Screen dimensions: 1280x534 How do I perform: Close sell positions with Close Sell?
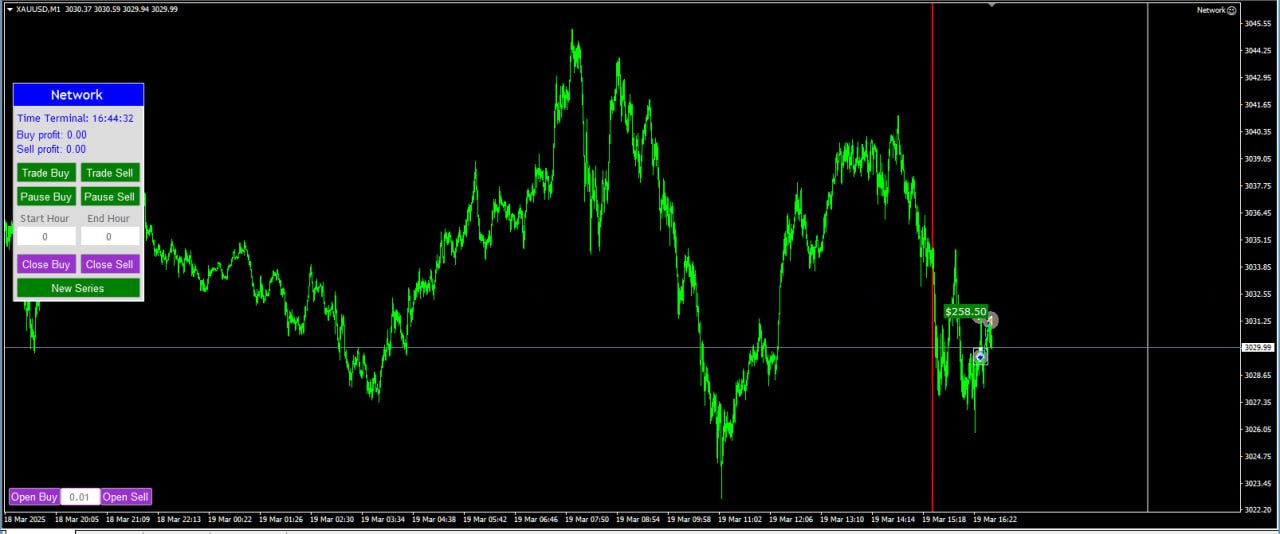110,264
